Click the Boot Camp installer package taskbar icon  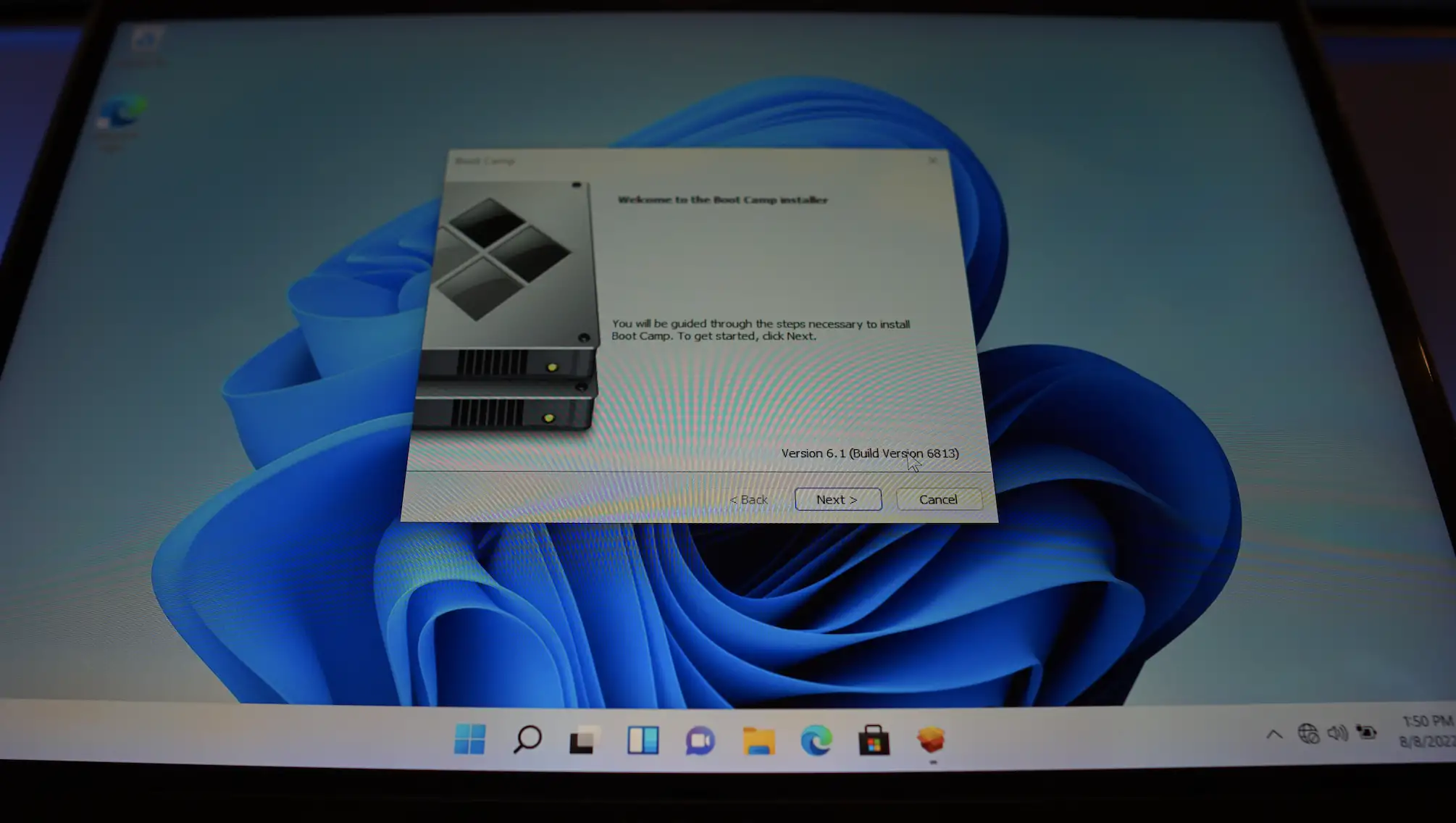tap(931, 740)
